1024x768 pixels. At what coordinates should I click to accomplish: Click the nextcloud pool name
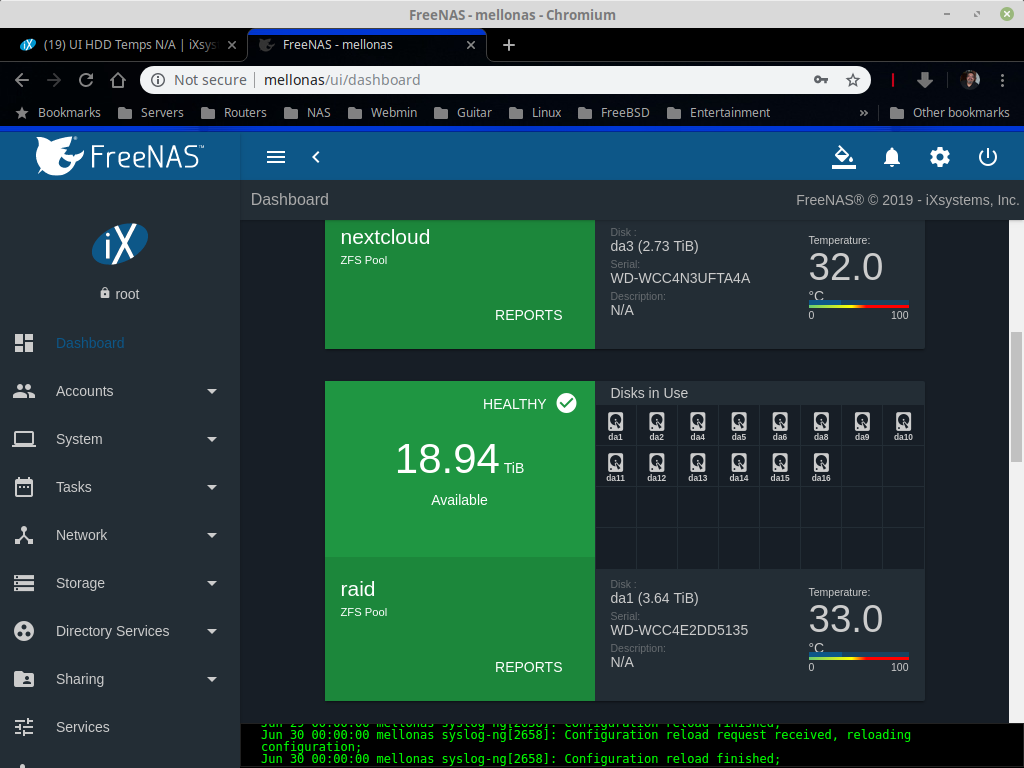pos(385,236)
